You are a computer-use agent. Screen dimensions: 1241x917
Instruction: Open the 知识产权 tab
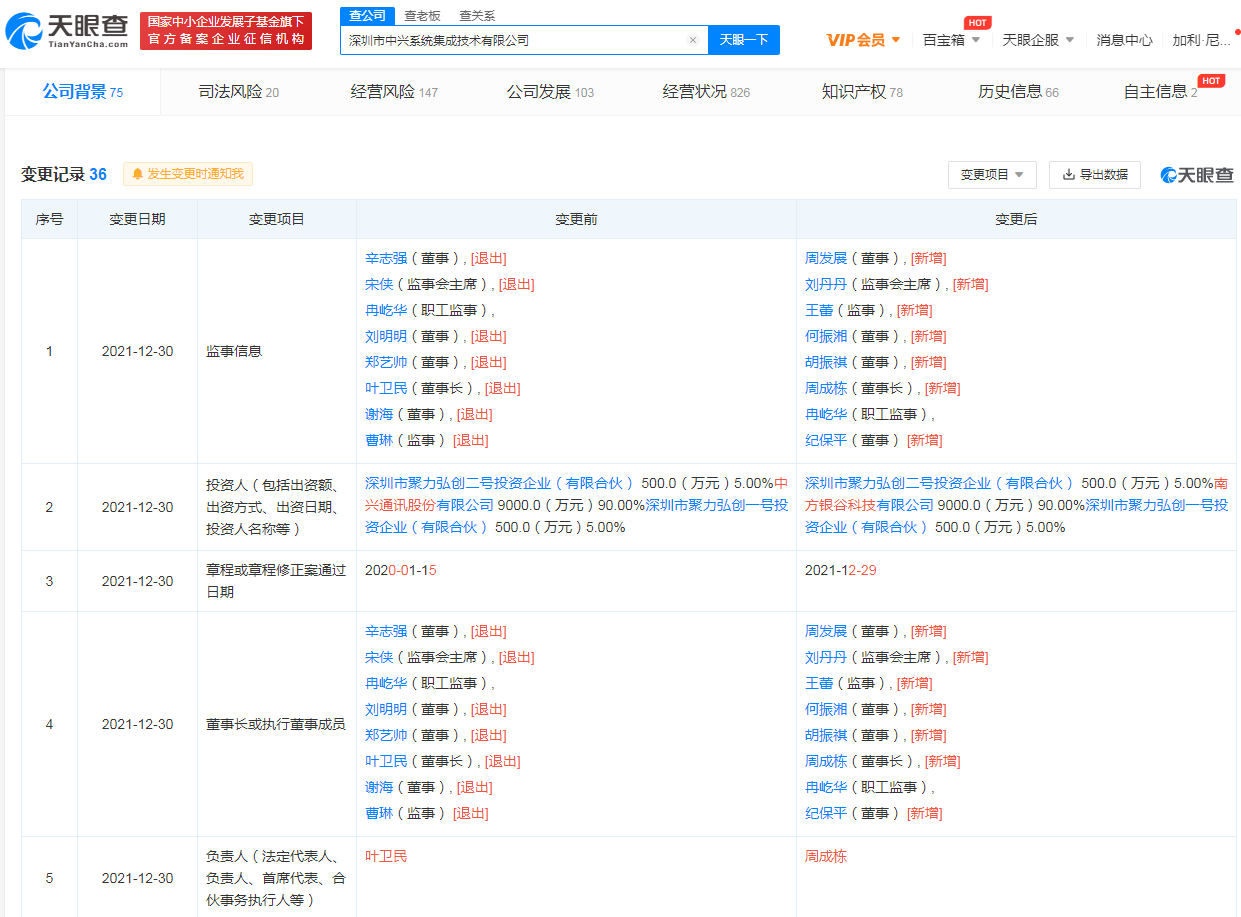tap(862, 92)
